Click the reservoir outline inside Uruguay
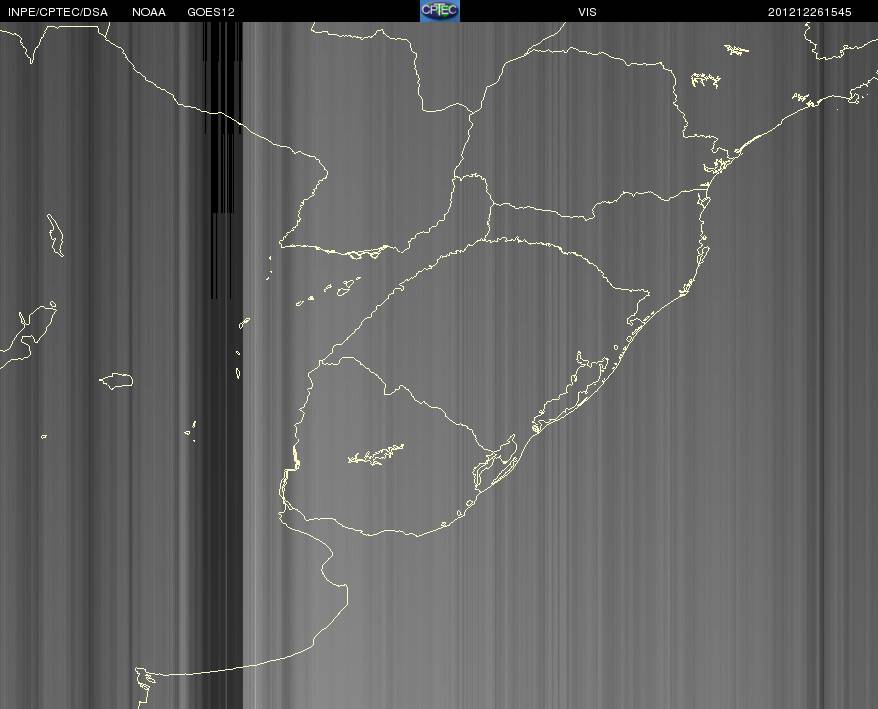The height and width of the screenshot is (709, 878). click(x=376, y=455)
